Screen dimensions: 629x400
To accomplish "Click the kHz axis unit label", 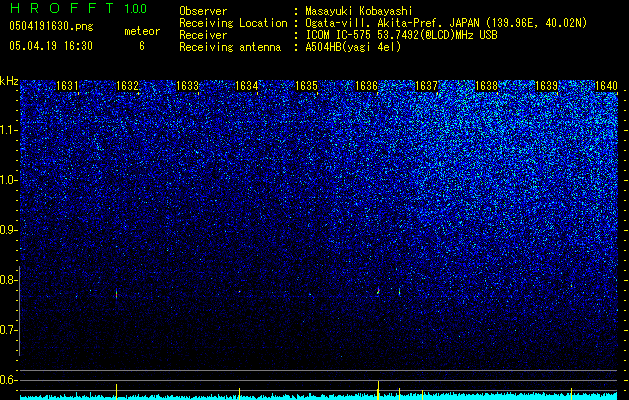I will point(9,81).
